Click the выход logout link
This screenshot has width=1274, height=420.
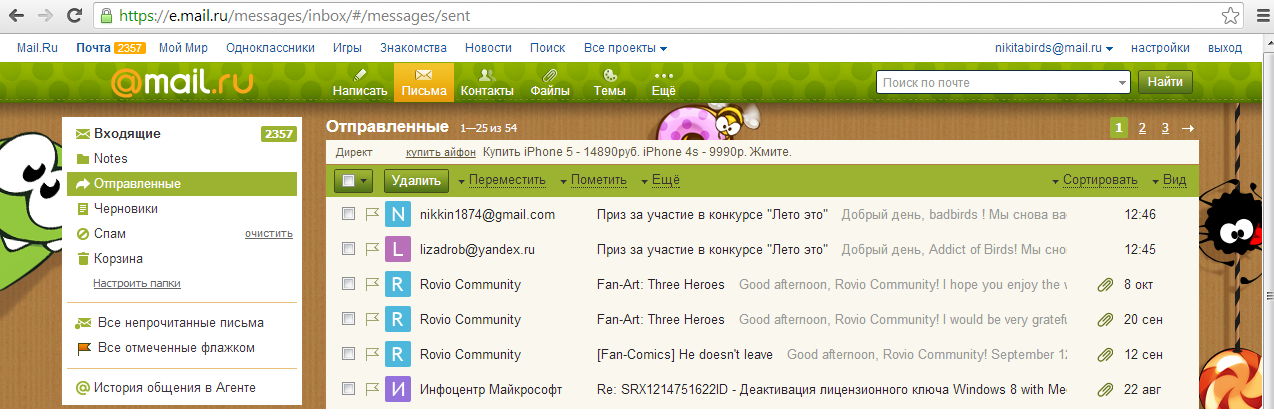click(1225, 47)
